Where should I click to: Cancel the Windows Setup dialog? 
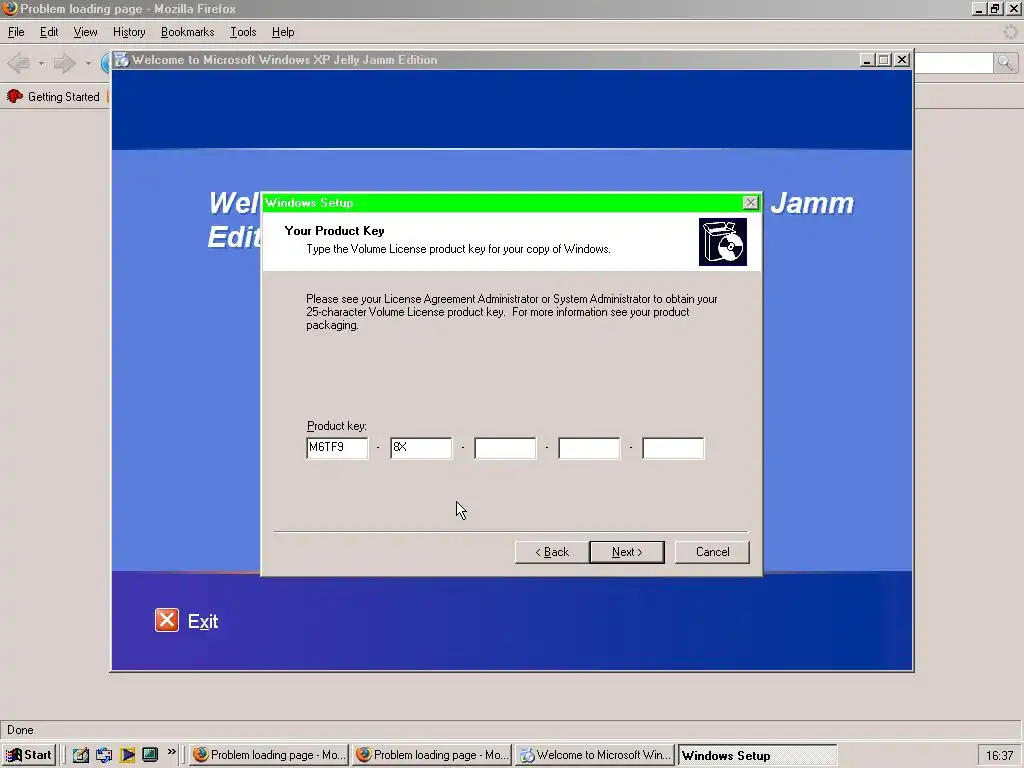tap(712, 552)
